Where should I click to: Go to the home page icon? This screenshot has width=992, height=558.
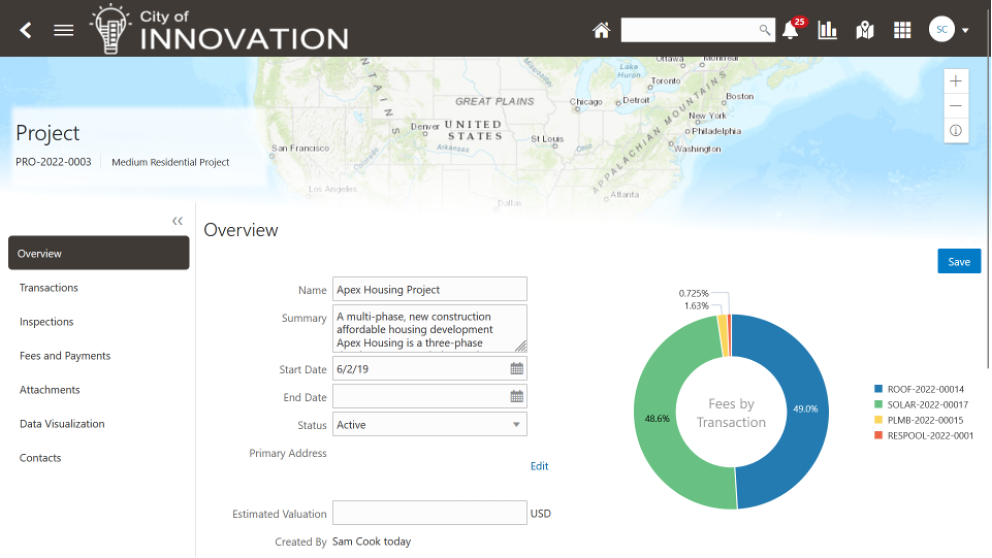(601, 30)
